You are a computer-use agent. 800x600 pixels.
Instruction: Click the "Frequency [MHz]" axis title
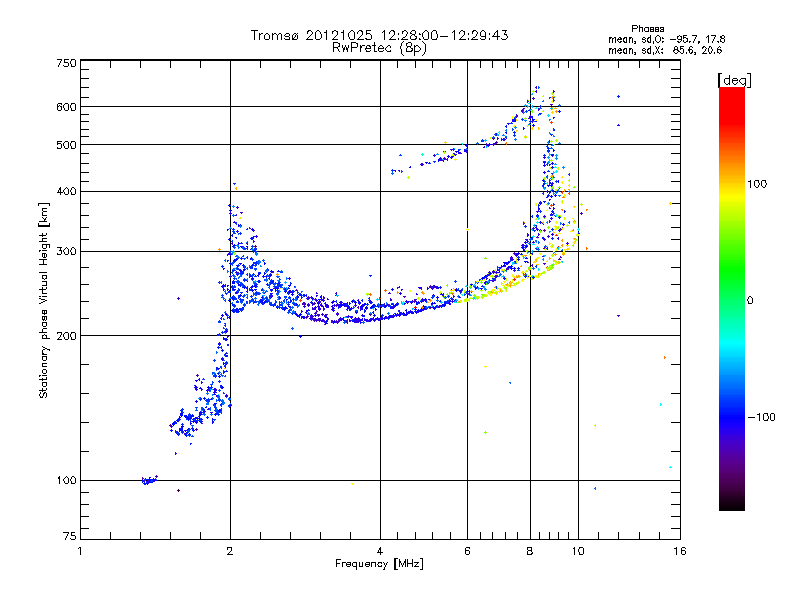pos(379,564)
